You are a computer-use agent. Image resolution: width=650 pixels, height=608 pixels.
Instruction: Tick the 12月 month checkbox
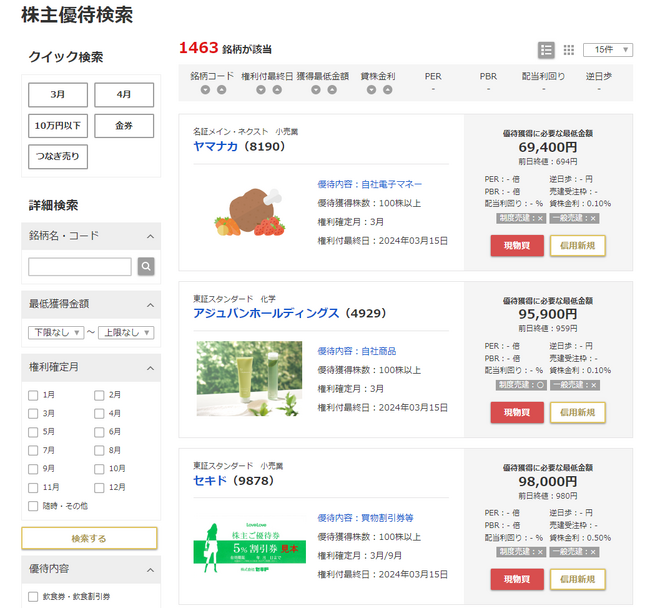coord(99,487)
